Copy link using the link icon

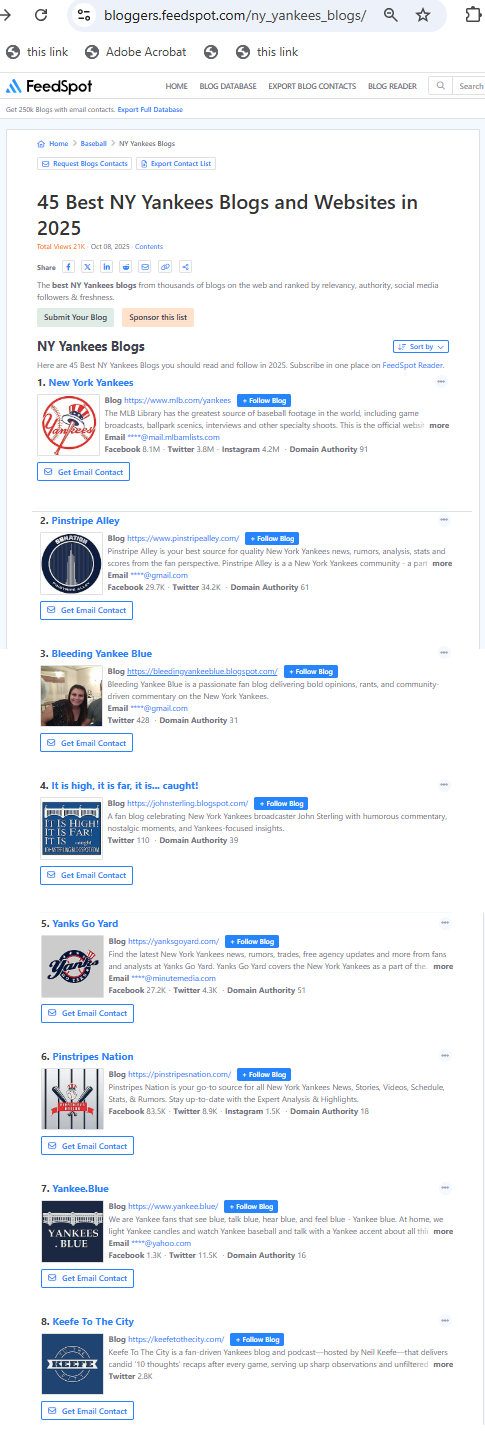point(165,267)
